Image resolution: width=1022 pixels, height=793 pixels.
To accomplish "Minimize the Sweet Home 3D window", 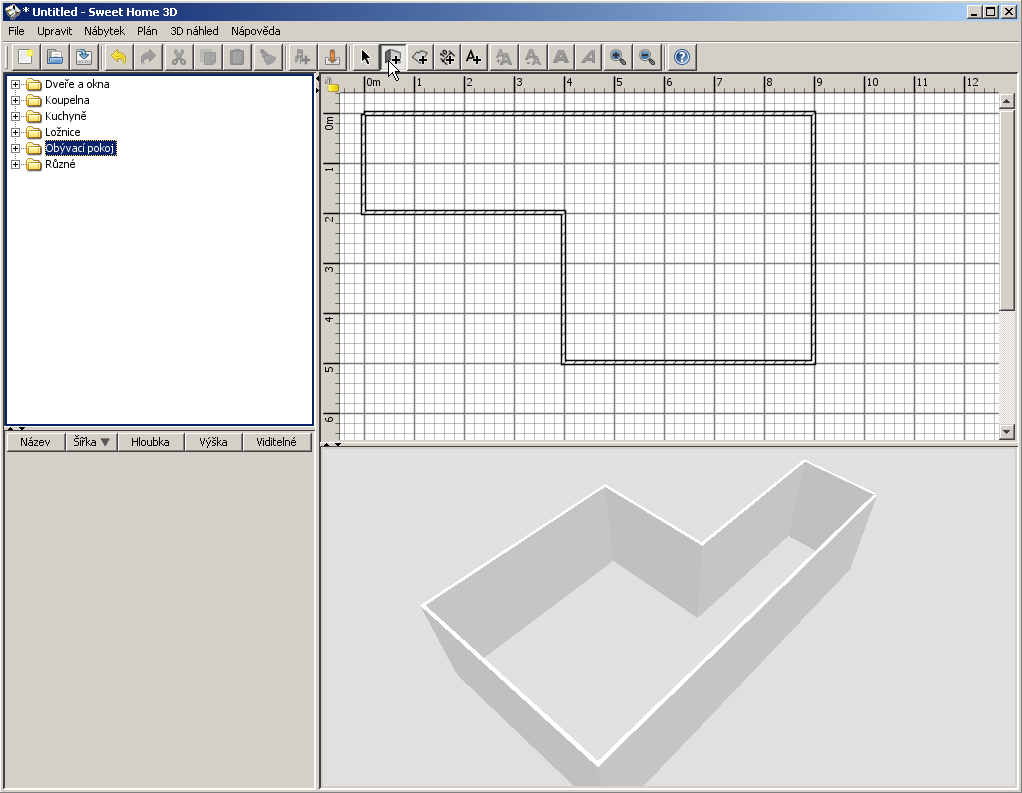I will (974, 12).
